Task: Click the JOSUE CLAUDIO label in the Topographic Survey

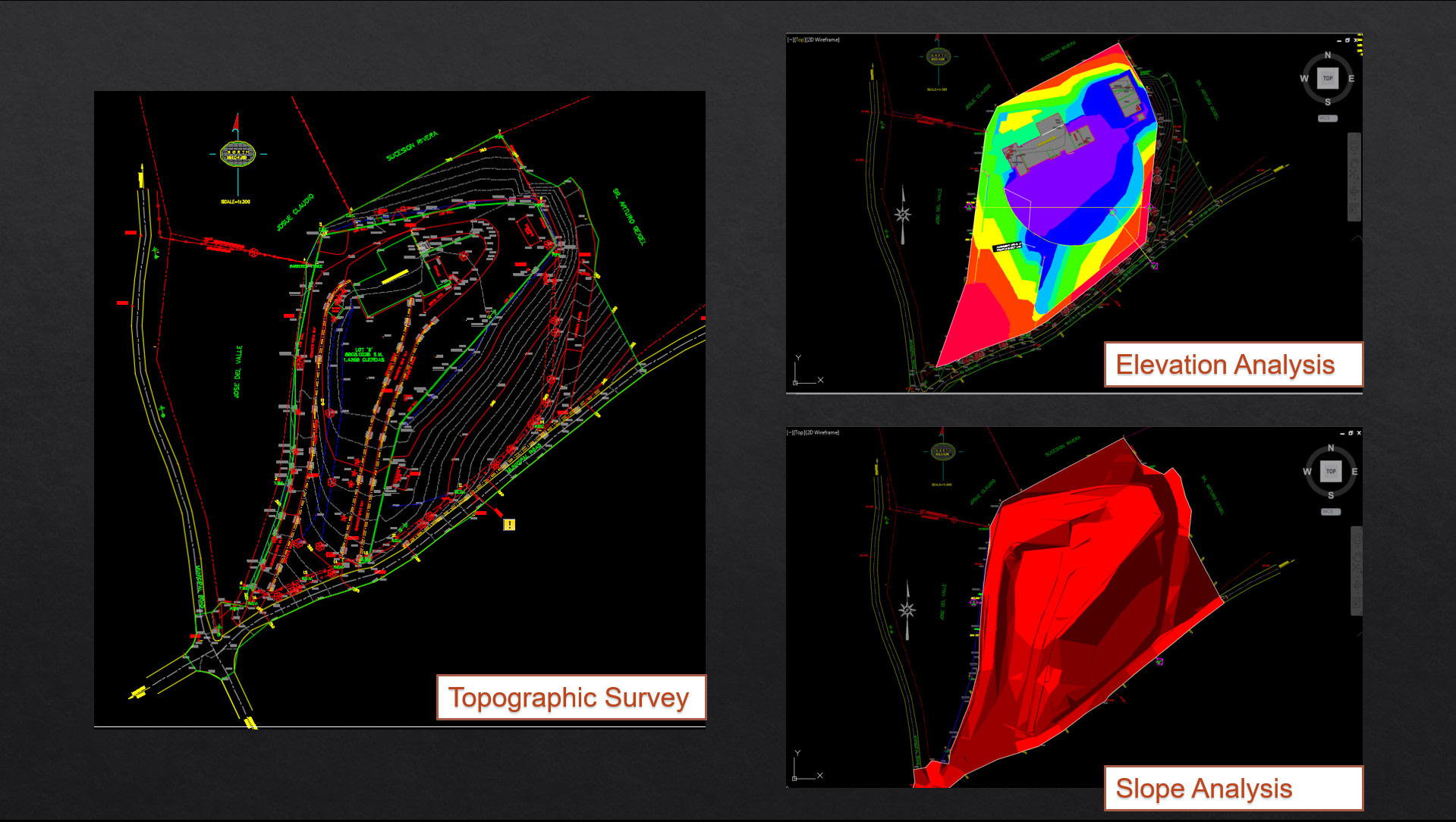Action: pos(295,213)
